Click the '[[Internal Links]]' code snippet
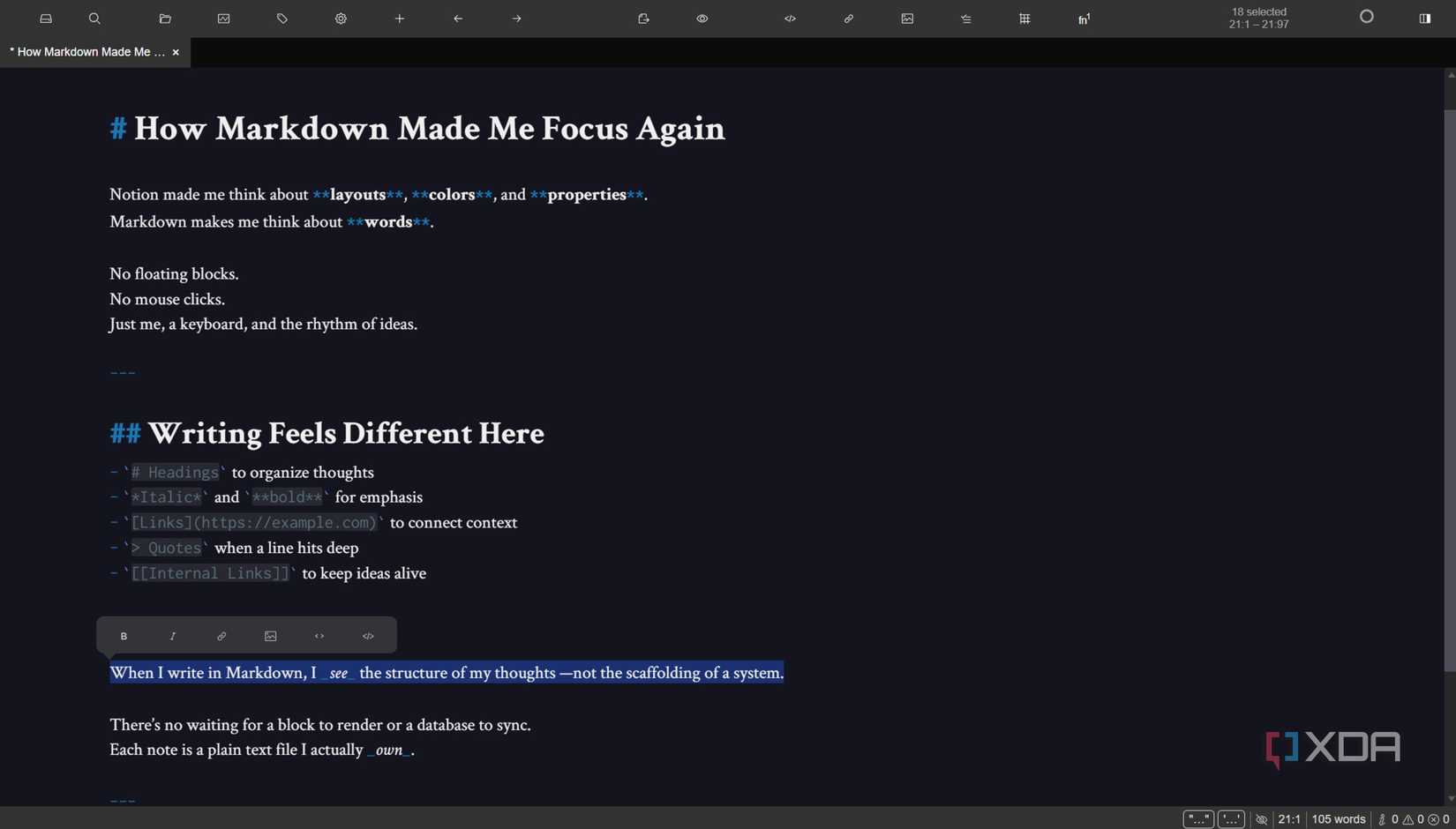1456x829 pixels. pyautogui.click(x=210, y=574)
